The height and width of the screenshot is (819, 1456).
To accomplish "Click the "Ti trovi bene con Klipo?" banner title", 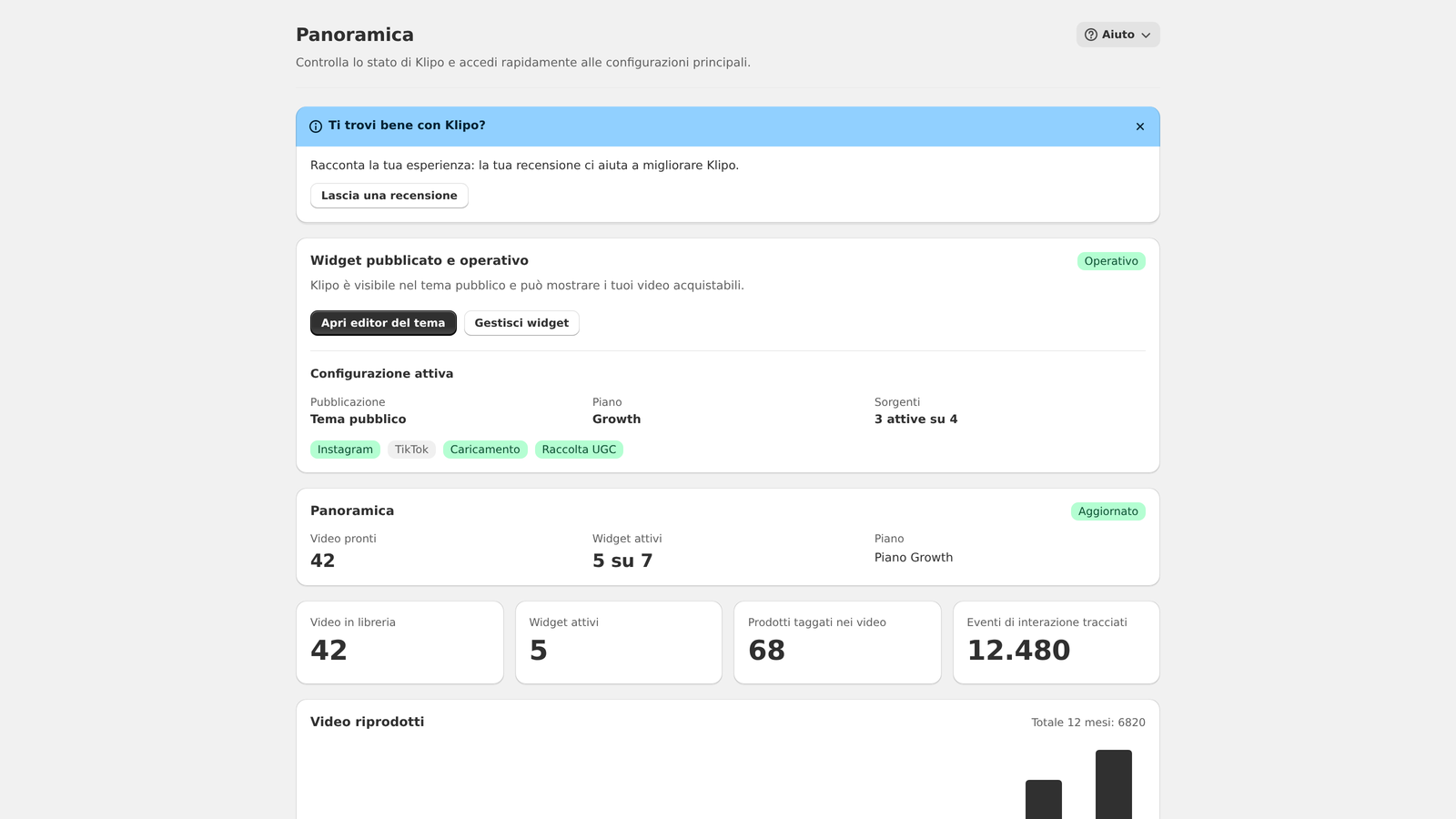I will (x=407, y=126).
